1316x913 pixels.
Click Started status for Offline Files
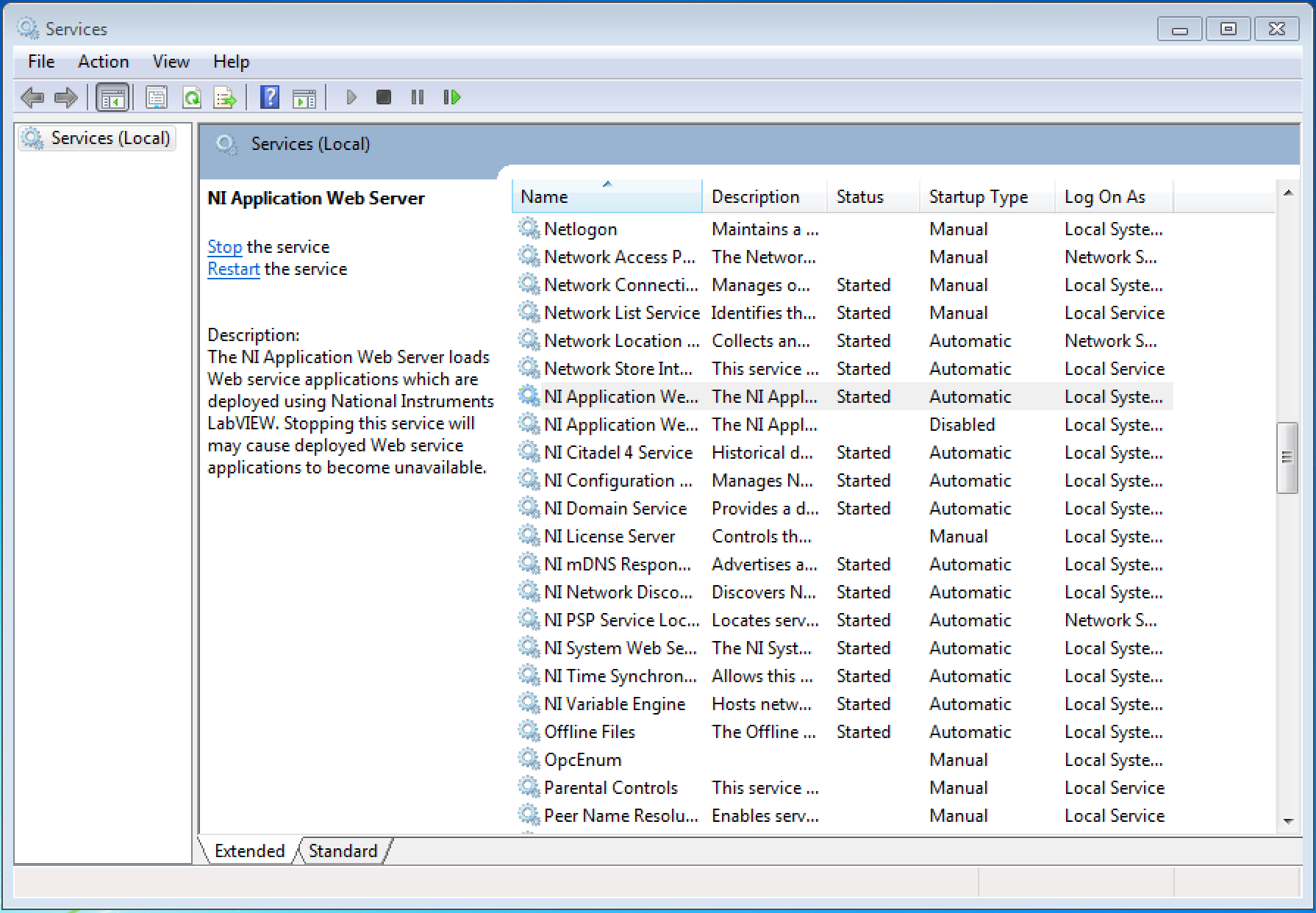click(863, 731)
